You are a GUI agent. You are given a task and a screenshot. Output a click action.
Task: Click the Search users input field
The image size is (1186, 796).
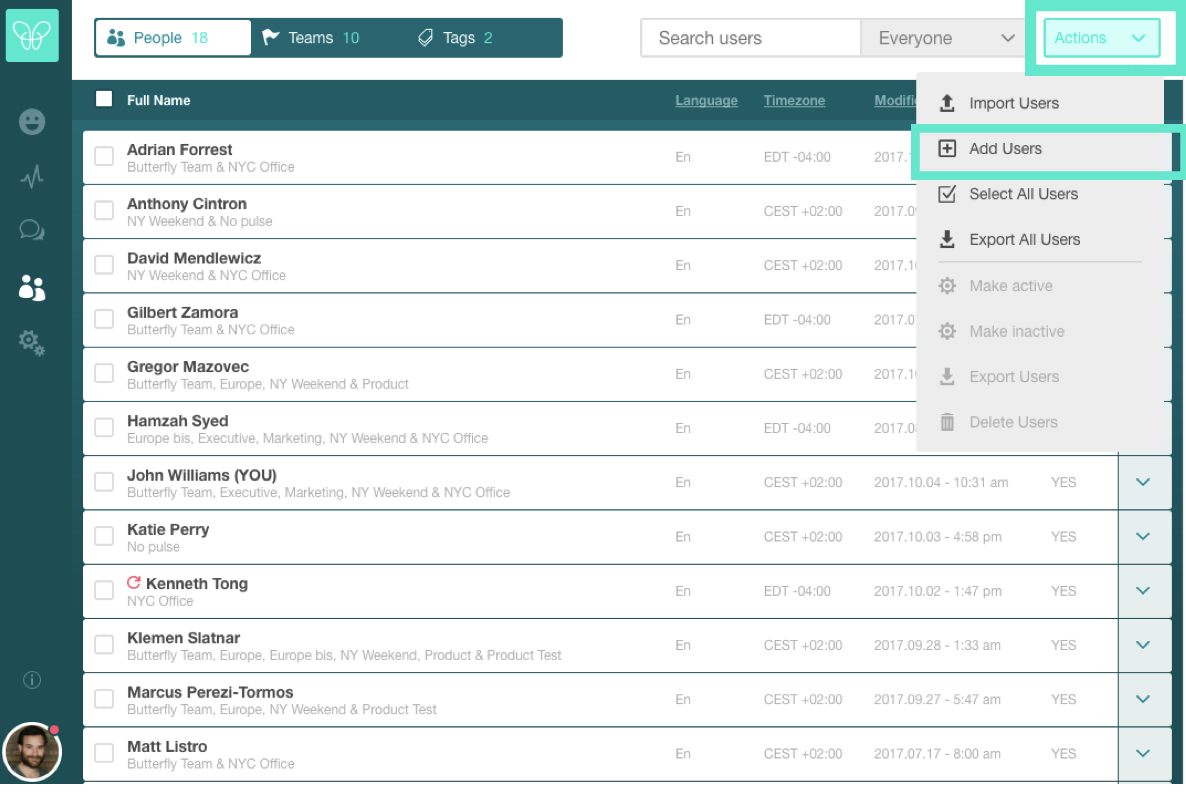750,38
